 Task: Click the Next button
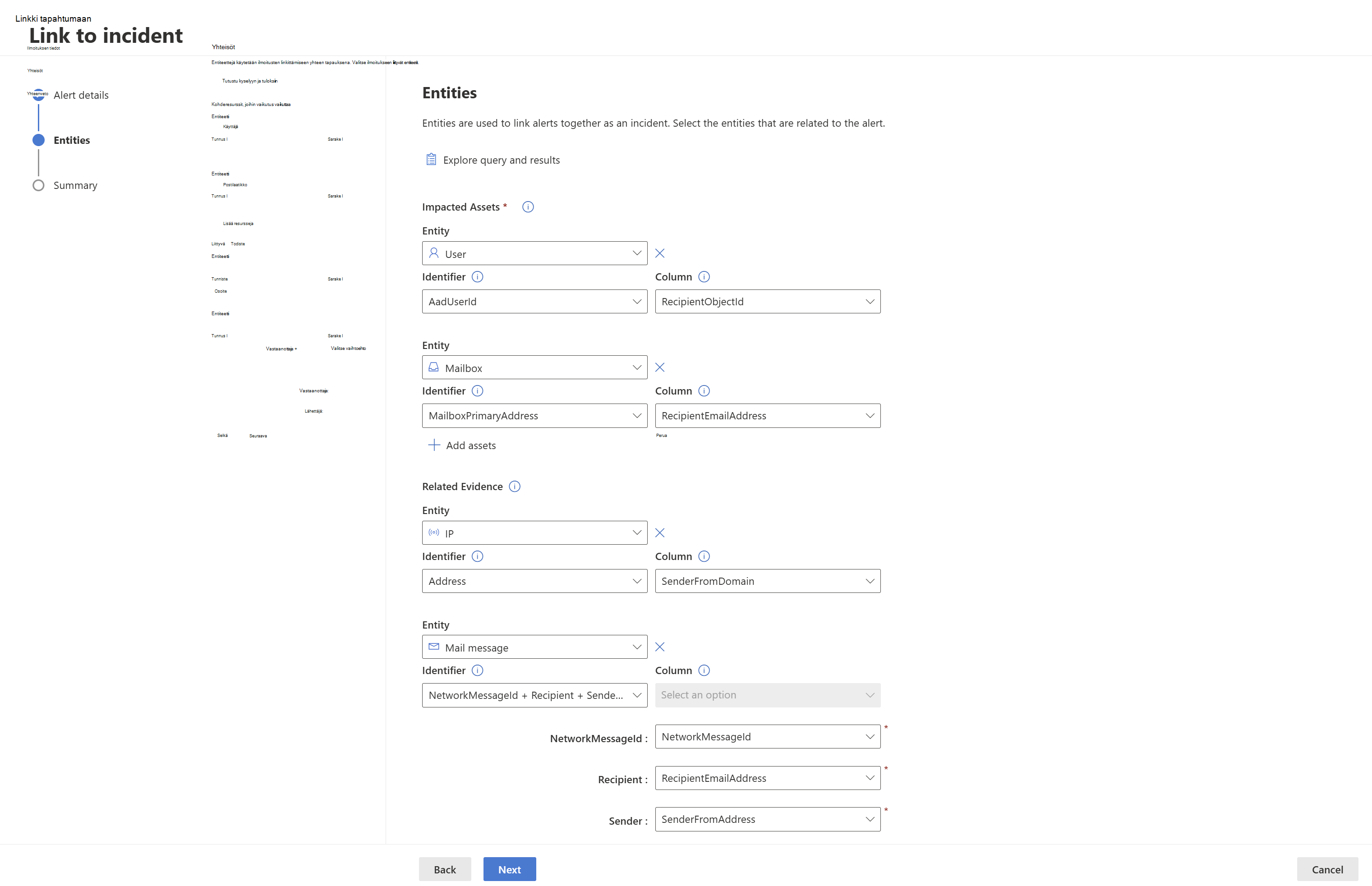pyautogui.click(x=509, y=869)
